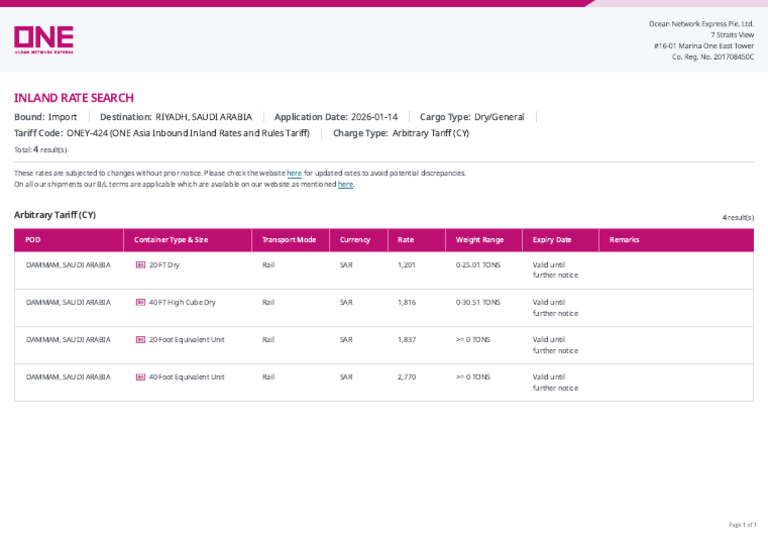Open the first 'here' link for updated rates
Image resolution: width=768 pixels, height=543 pixels.
click(294, 173)
